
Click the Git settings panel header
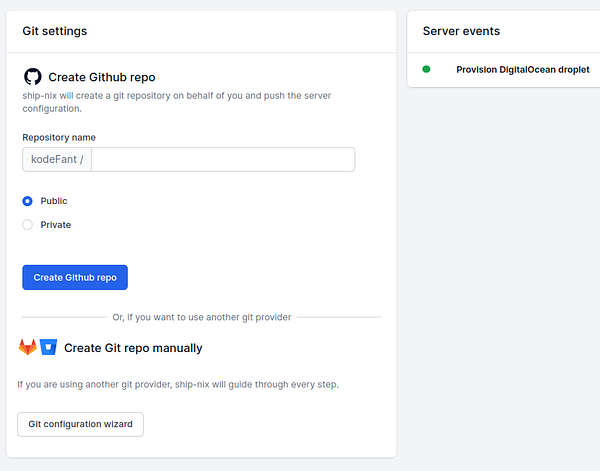coord(55,31)
